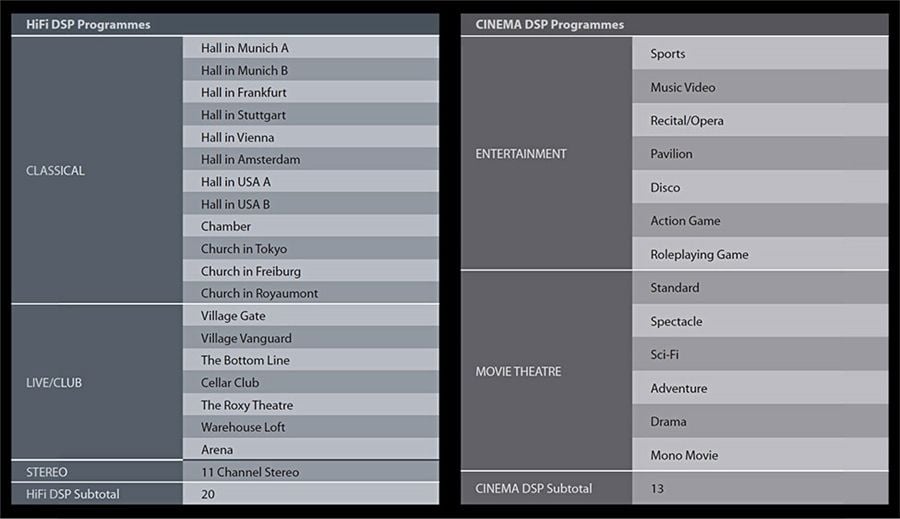Viewport: 900px width, 519px height.
Task: Select 11 Channel Stereo entry
Action: click(311, 472)
